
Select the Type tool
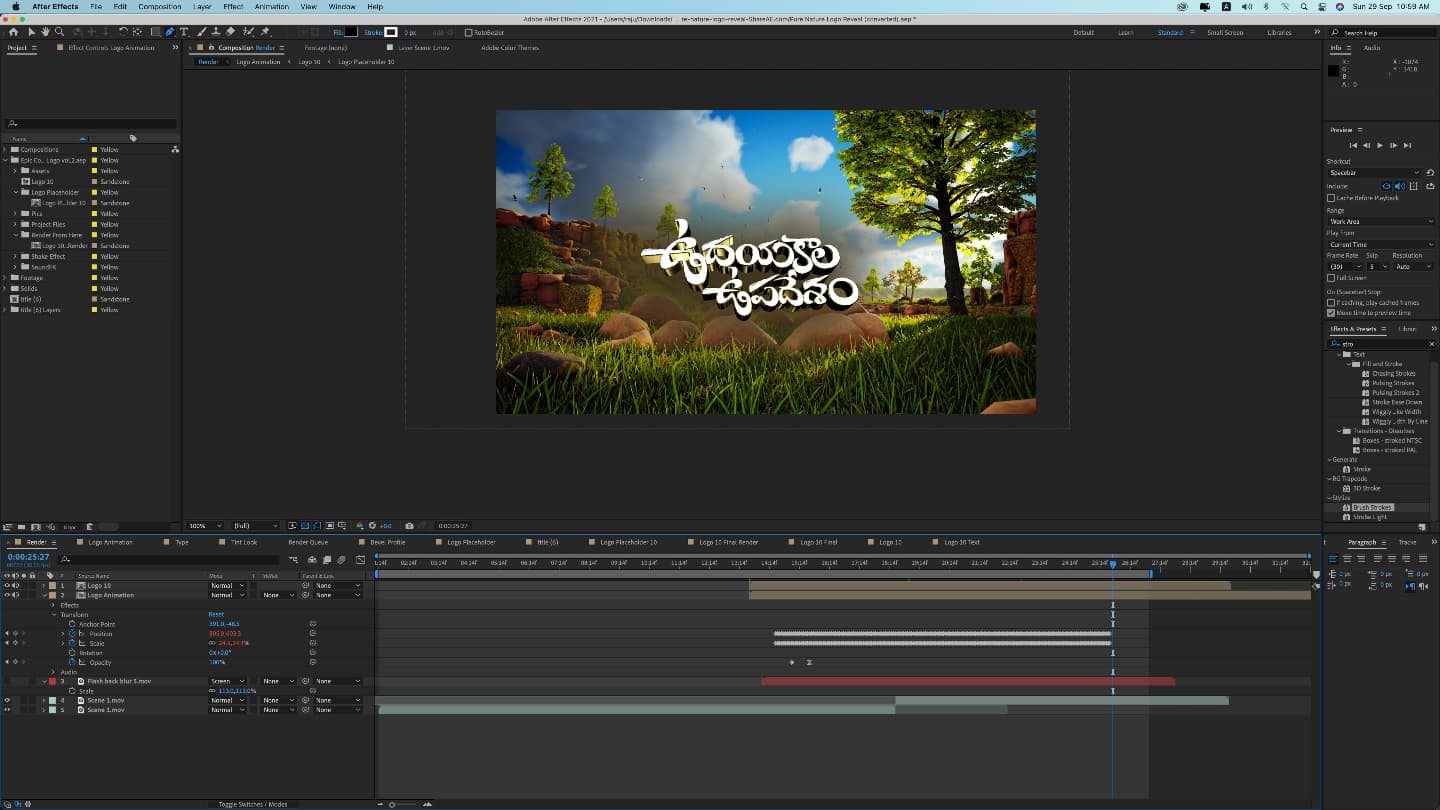(184, 32)
